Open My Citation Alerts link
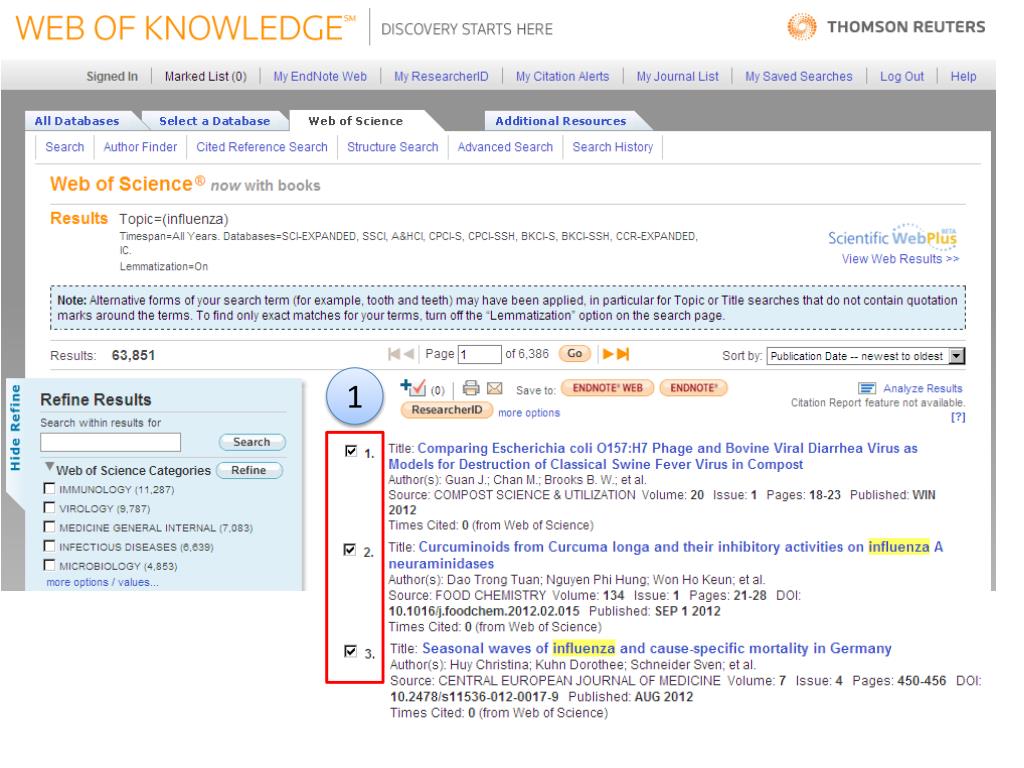This screenshot has width=1024, height=768. point(562,76)
